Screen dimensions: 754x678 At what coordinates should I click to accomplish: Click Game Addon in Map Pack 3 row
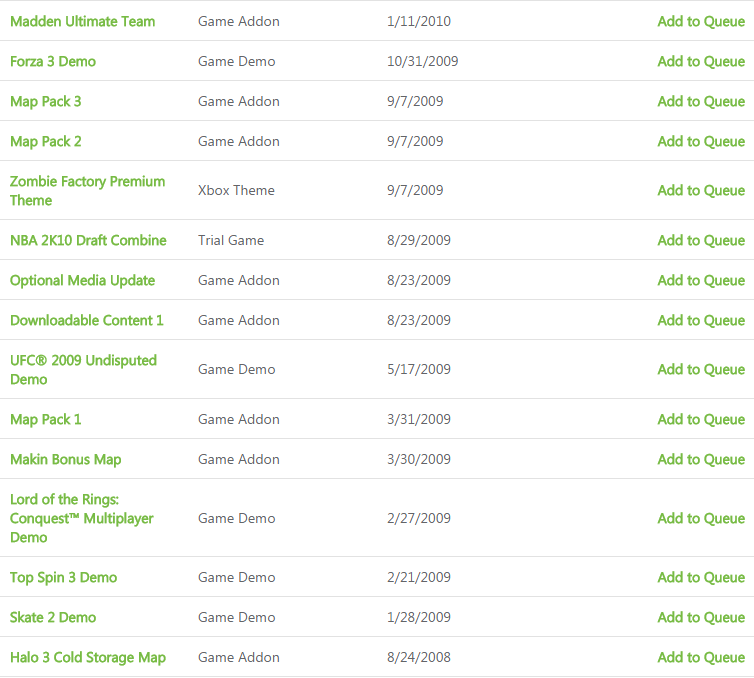[239, 101]
